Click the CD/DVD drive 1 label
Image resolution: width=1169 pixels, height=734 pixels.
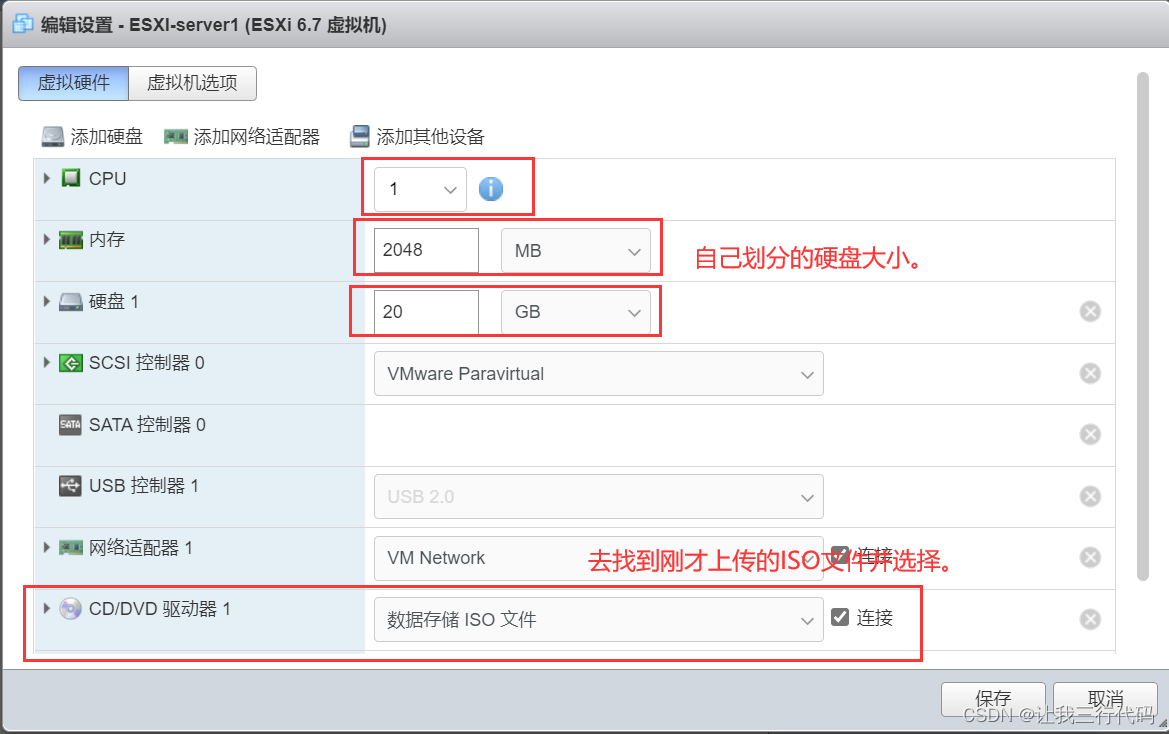[x=160, y=609]
